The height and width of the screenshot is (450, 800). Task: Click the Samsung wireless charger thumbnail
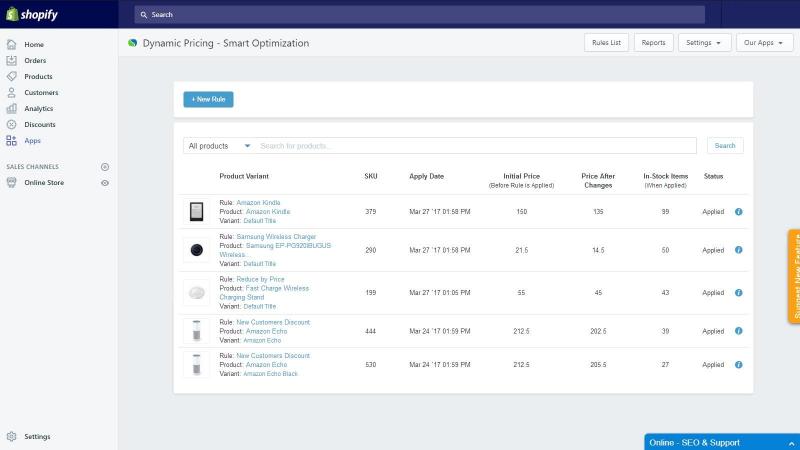point(196,250)
